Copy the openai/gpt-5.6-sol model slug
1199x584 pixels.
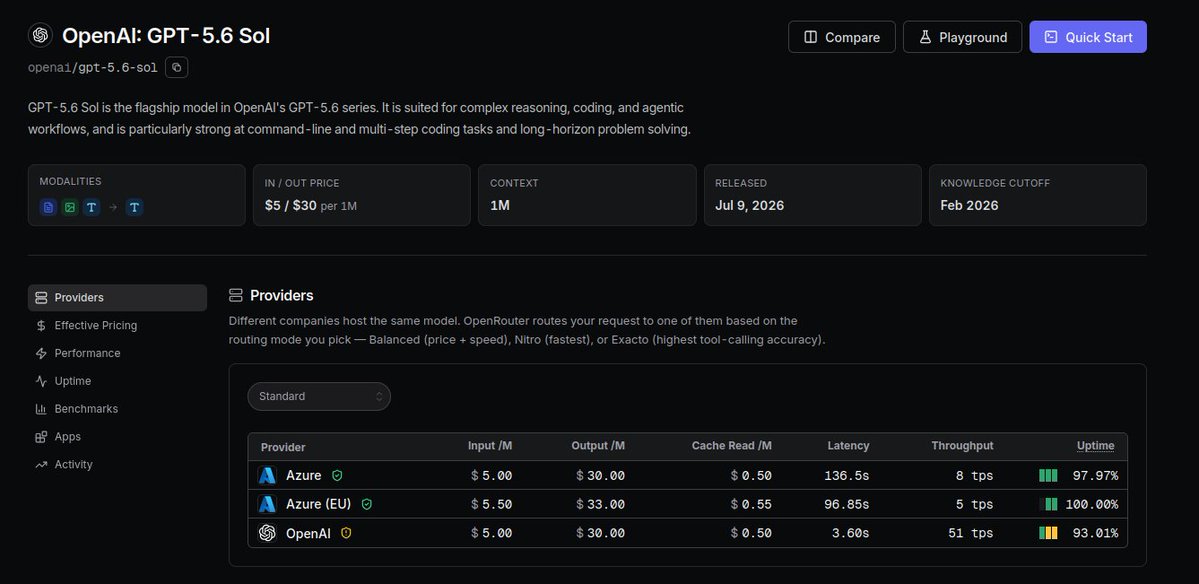[177, 67]
